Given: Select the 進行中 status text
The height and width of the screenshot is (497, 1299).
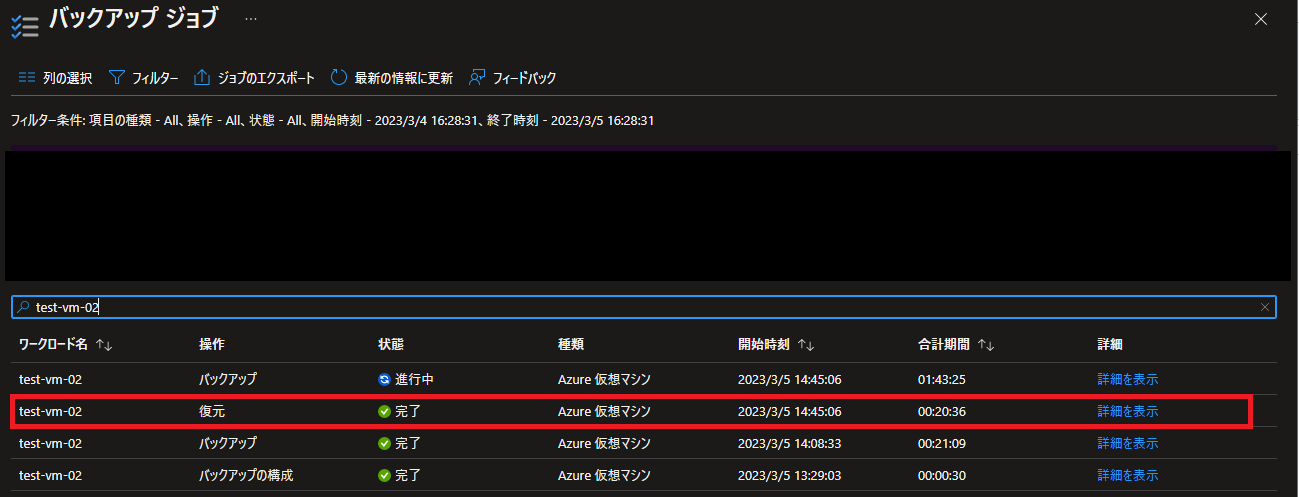Looking at the screenshot, I should click(x=414, y=380).
